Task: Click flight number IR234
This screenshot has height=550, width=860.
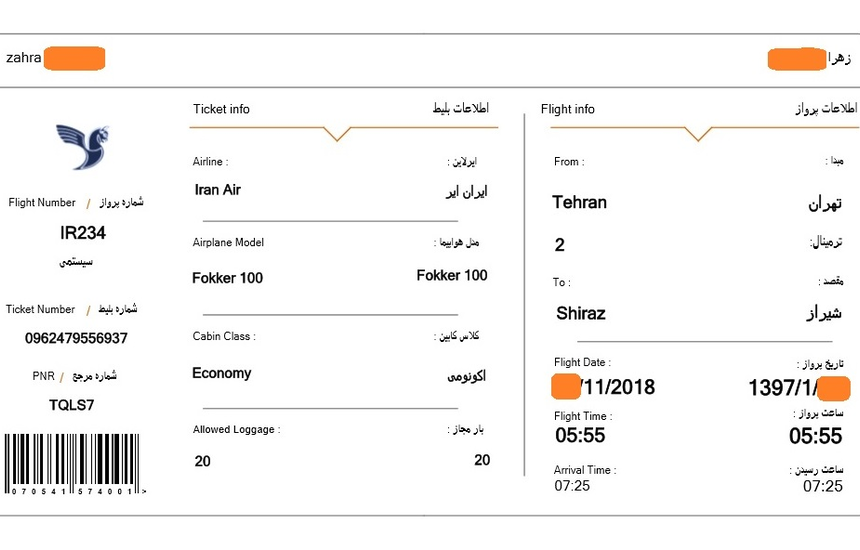Action: (x=83, y=233)
